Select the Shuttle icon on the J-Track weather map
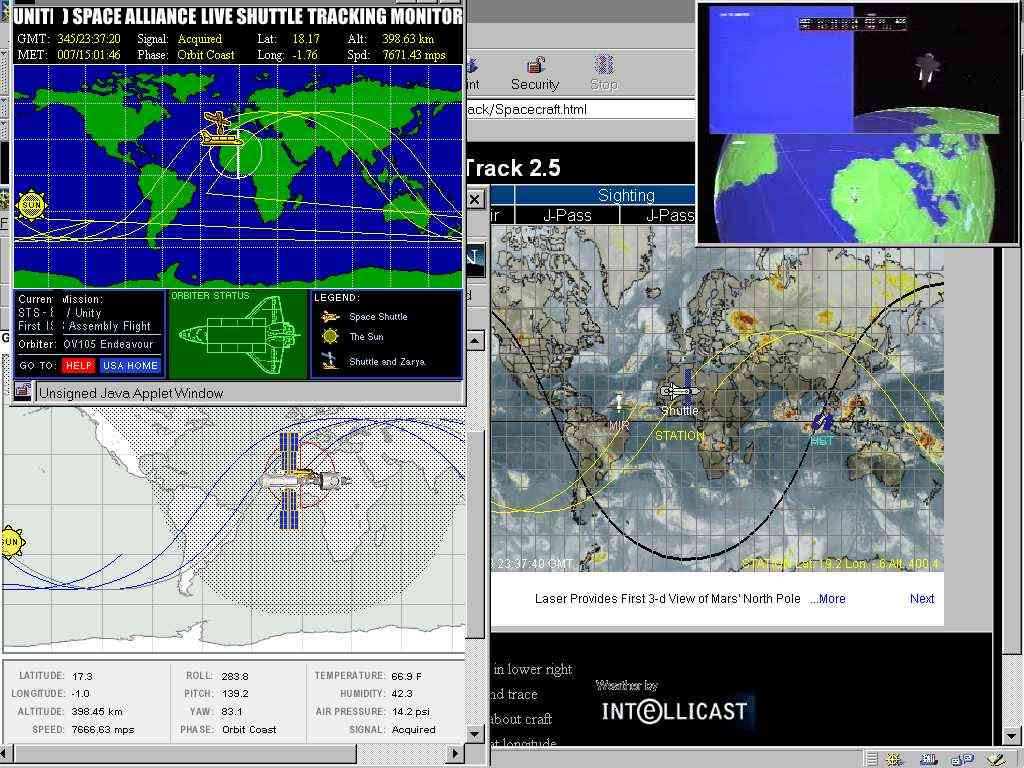Image resolution: width=1024 pixels, height=768 pixels. [680, 391]
